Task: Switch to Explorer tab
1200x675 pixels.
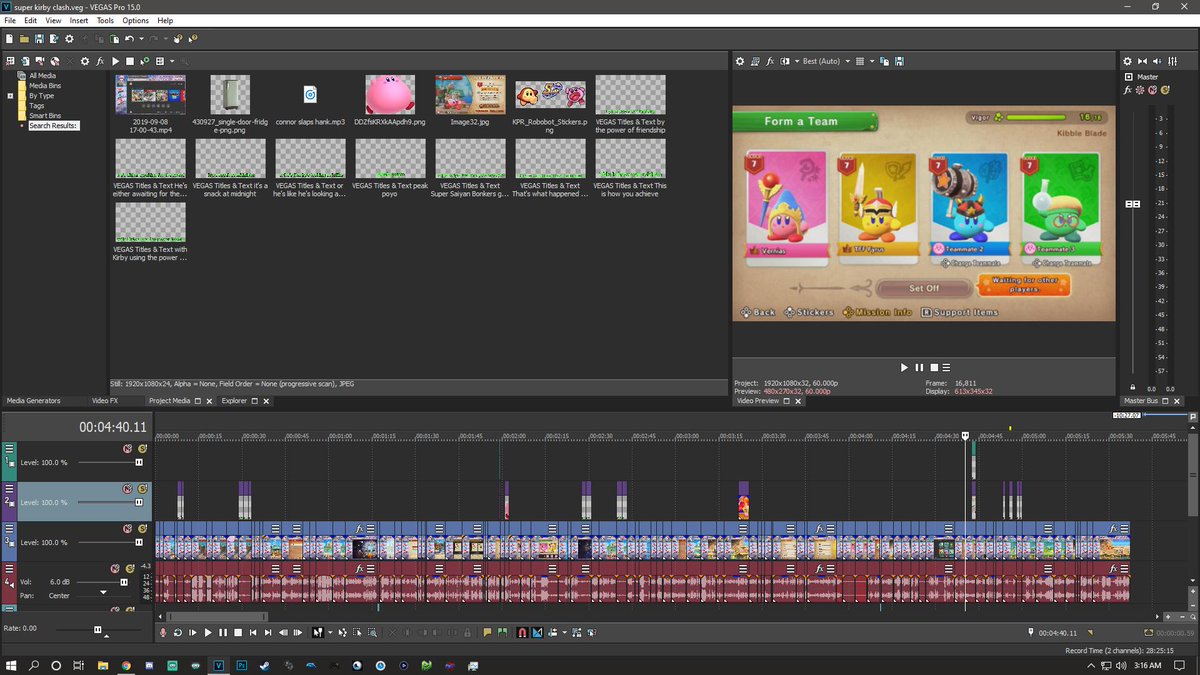Action: 235,401
